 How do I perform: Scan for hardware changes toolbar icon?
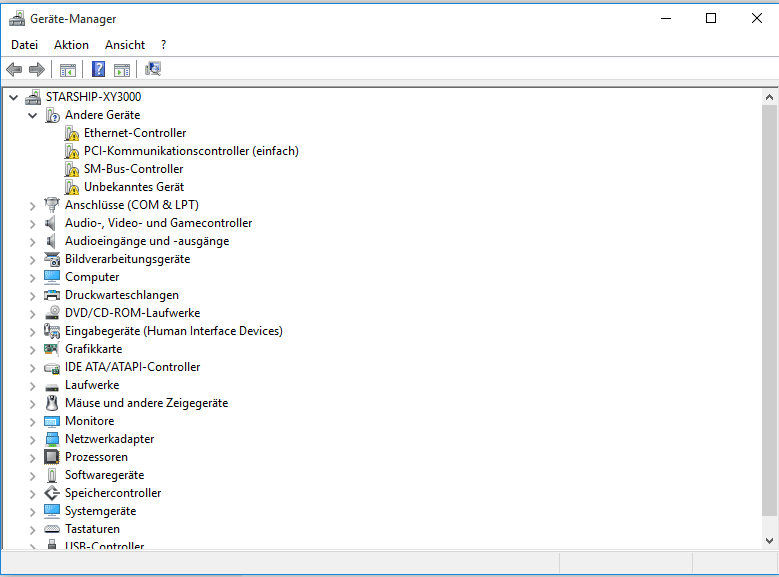pyautogui.click(x=153, y=69)
